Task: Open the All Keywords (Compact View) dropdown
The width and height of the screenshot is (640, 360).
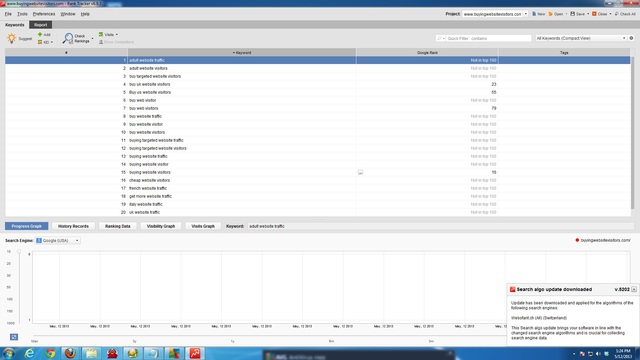Action: point(581,38)
